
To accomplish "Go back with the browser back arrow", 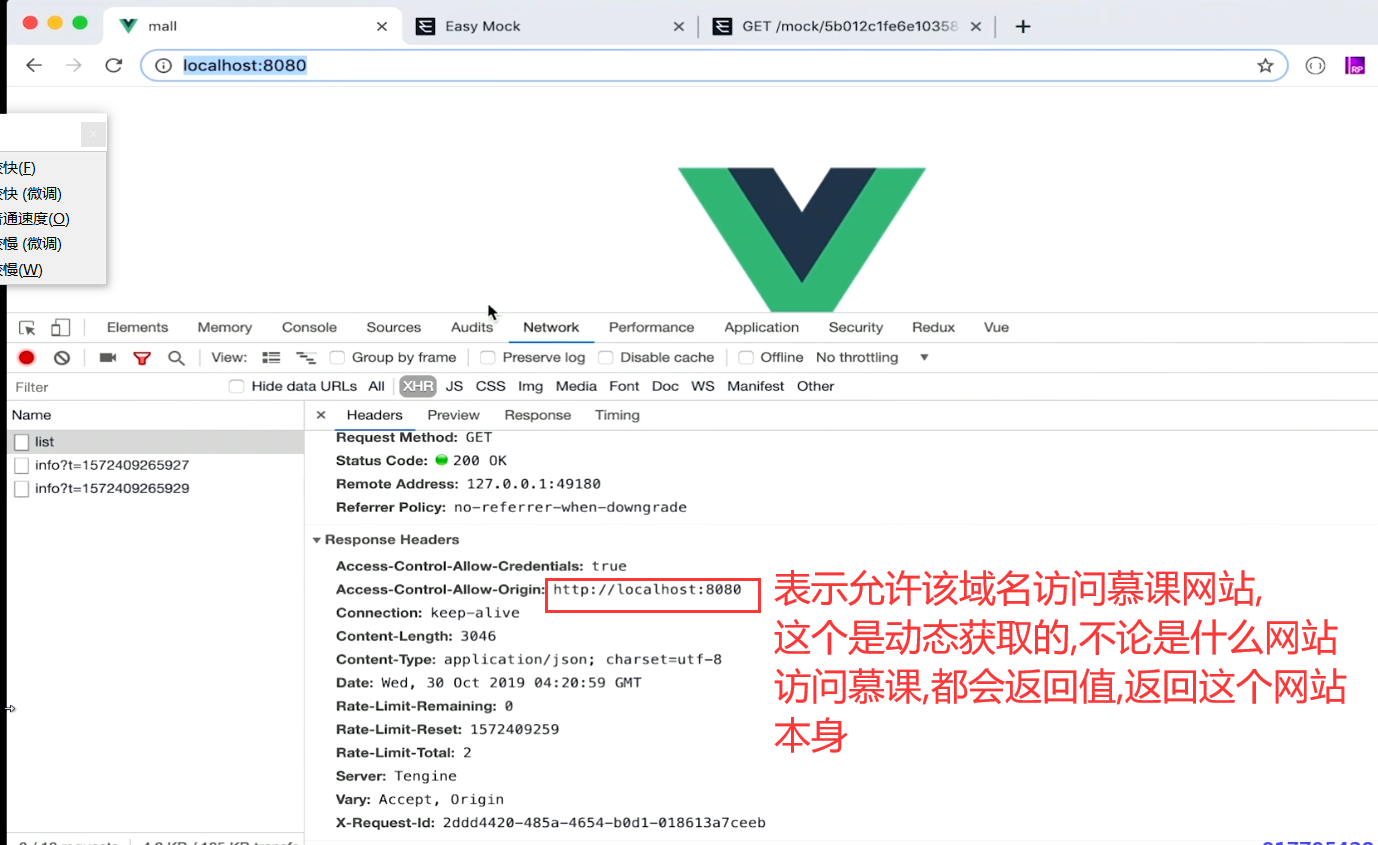I will coord(34,65).
